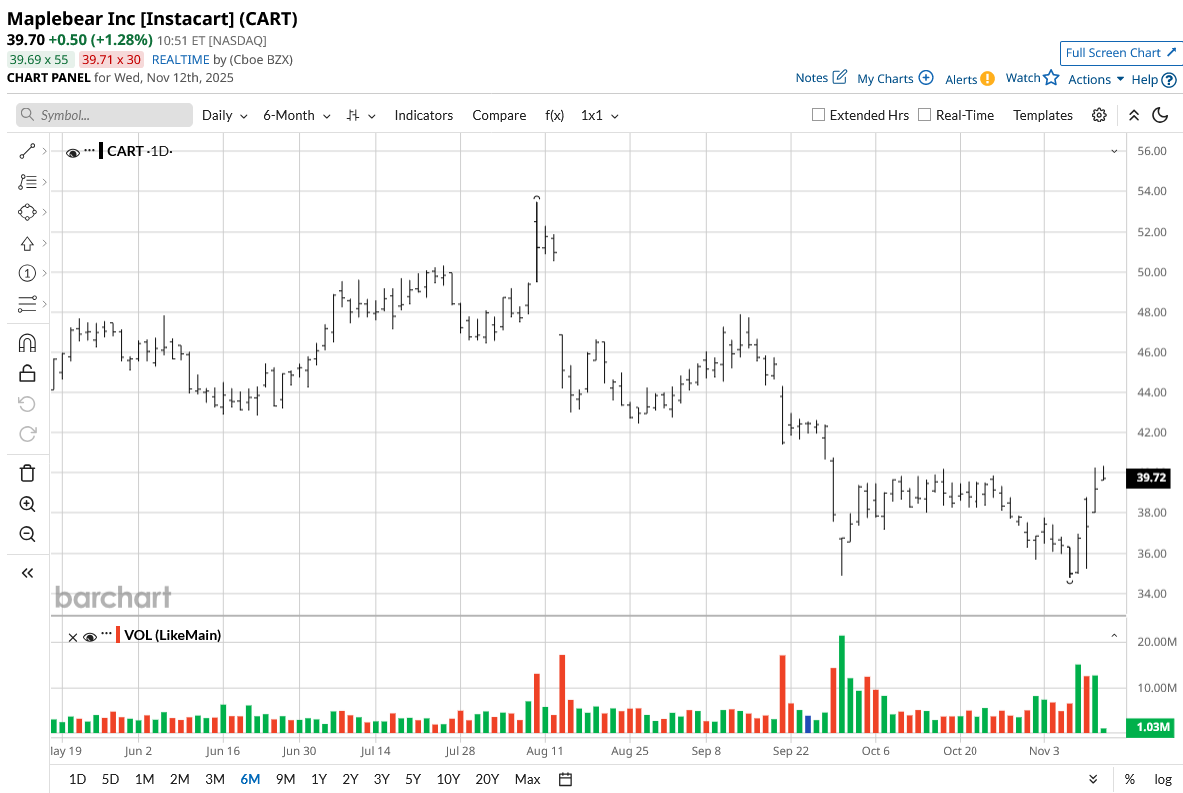Open CART plot more options dots

click(90, 150)
